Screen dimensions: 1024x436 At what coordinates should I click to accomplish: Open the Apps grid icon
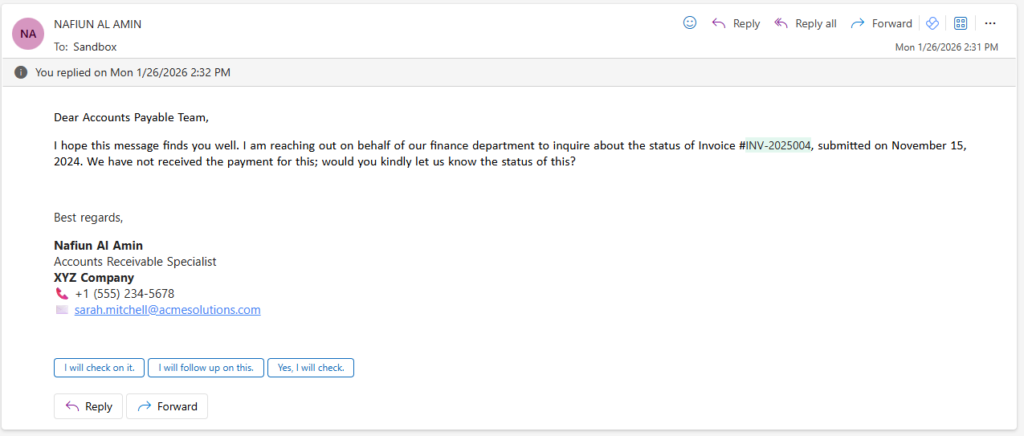(961, 23)
